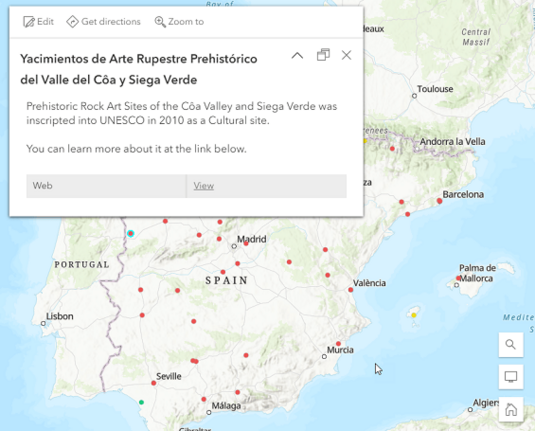Viewport: 535px width, 431px height.
Task: Click the red point just right of Madrid
Action: (246, 243)
